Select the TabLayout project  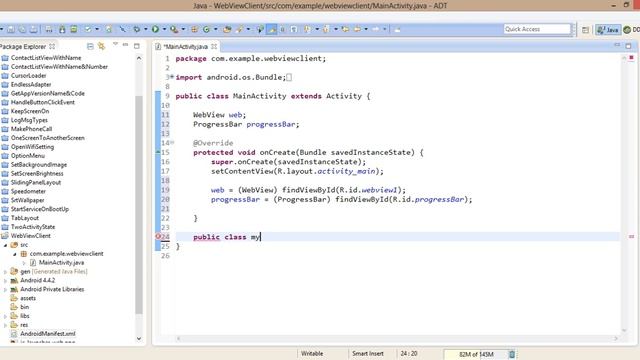24,218
